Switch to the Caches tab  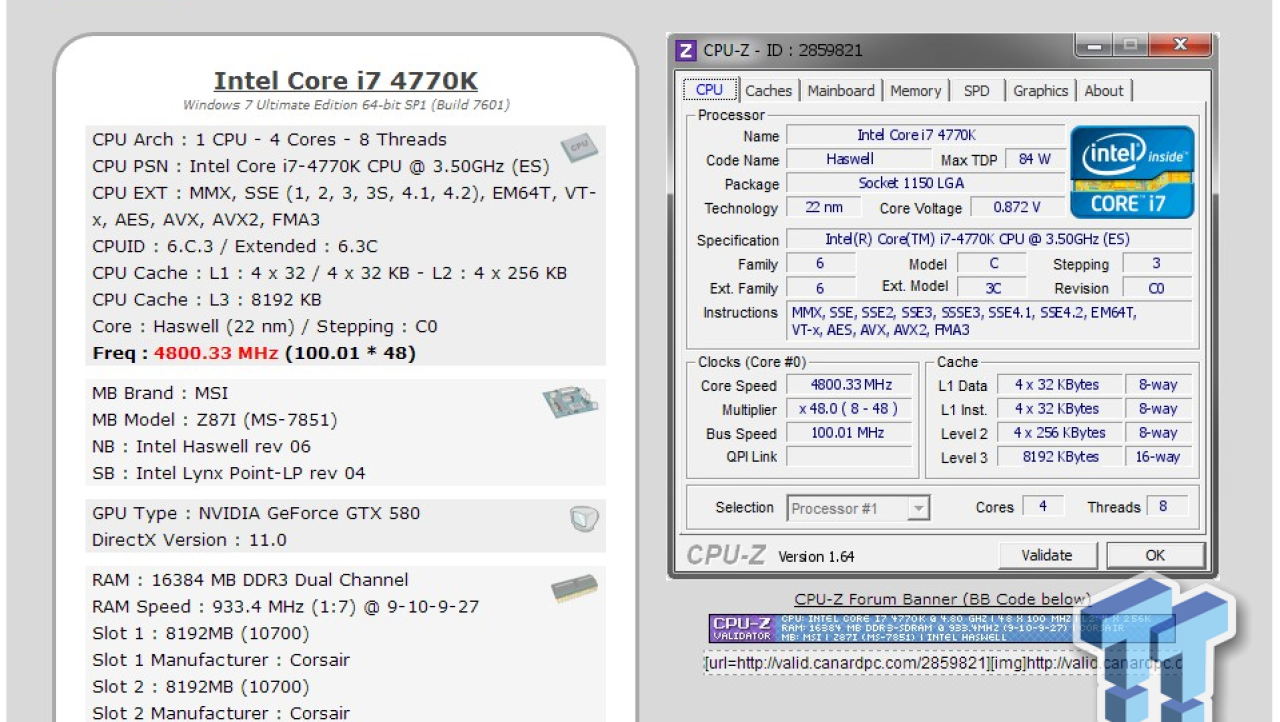(768, 90)
